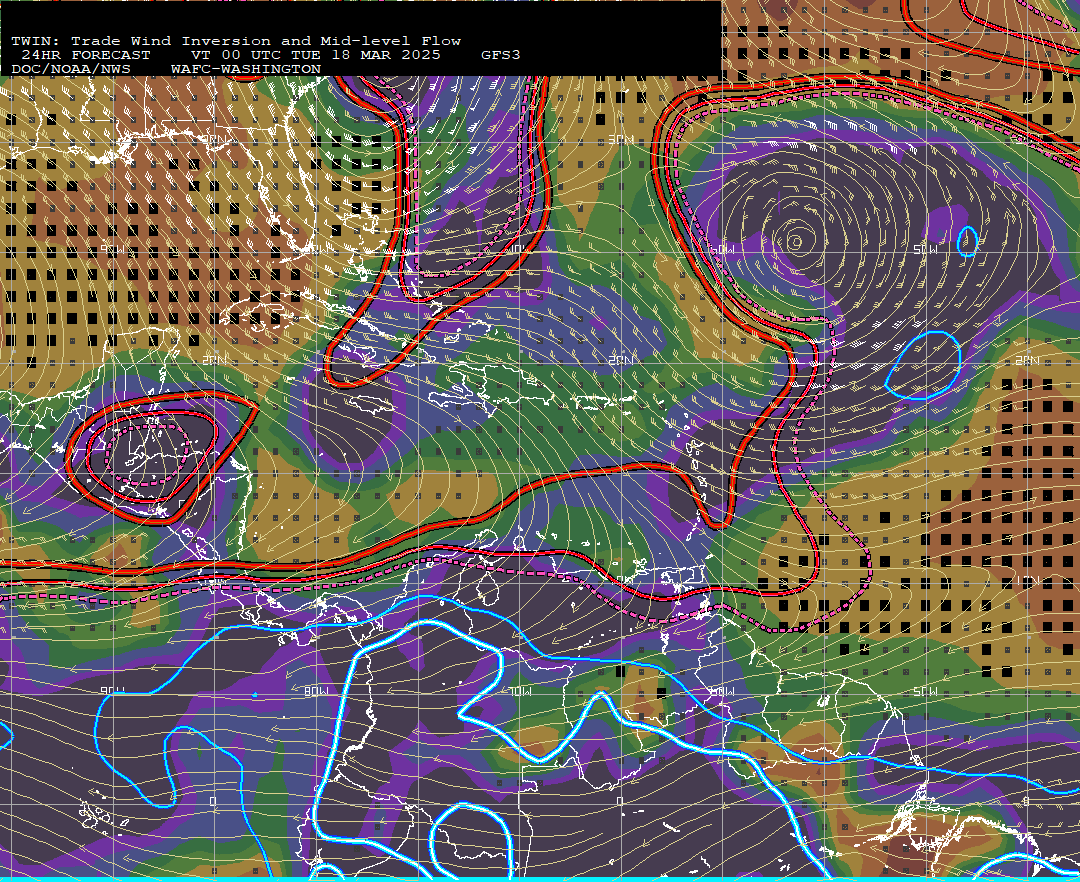The height and width of the screenshot is (882, 1080).
Task: Click the "70W" label on the 5N gridline
Action: pos(521,691)
